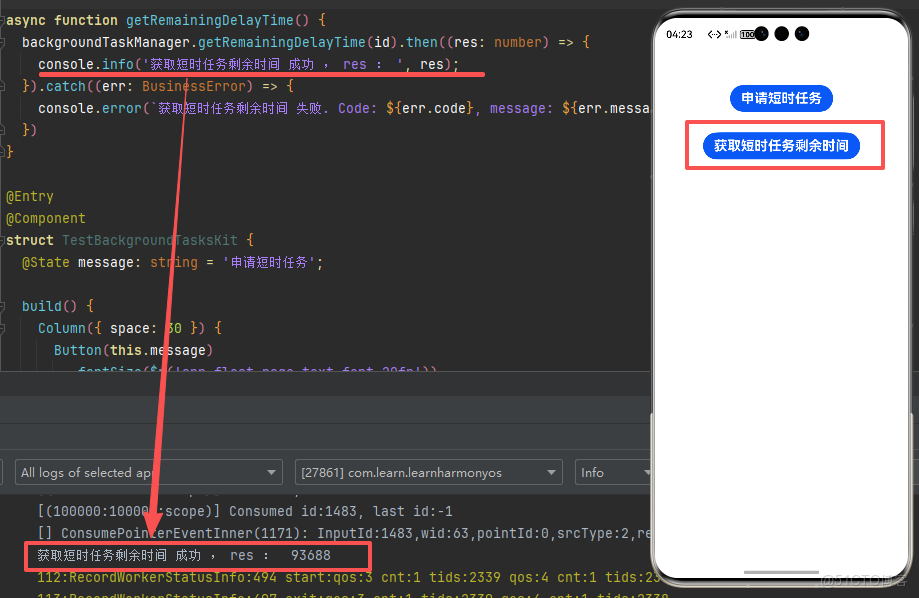Click the Column({ space: 30 }) line
Screen dimensions: 919x598
130,328
